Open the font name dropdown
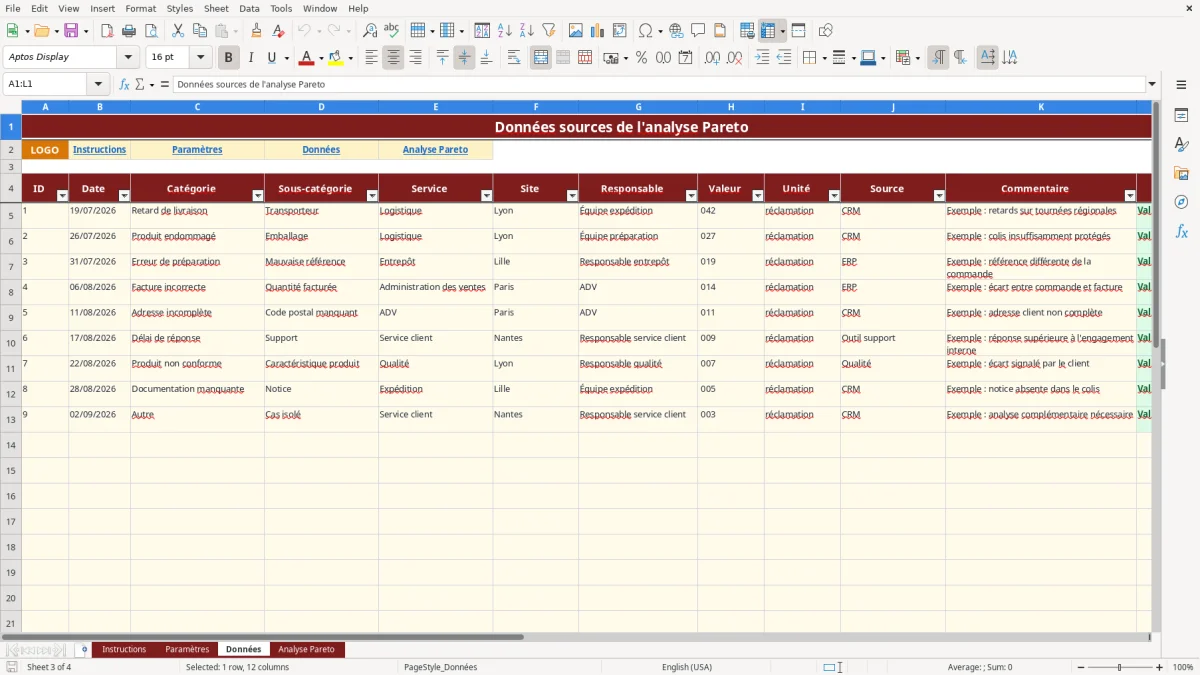The width and height of the screenshot is (1200, 675). click(x=128, y=58)
